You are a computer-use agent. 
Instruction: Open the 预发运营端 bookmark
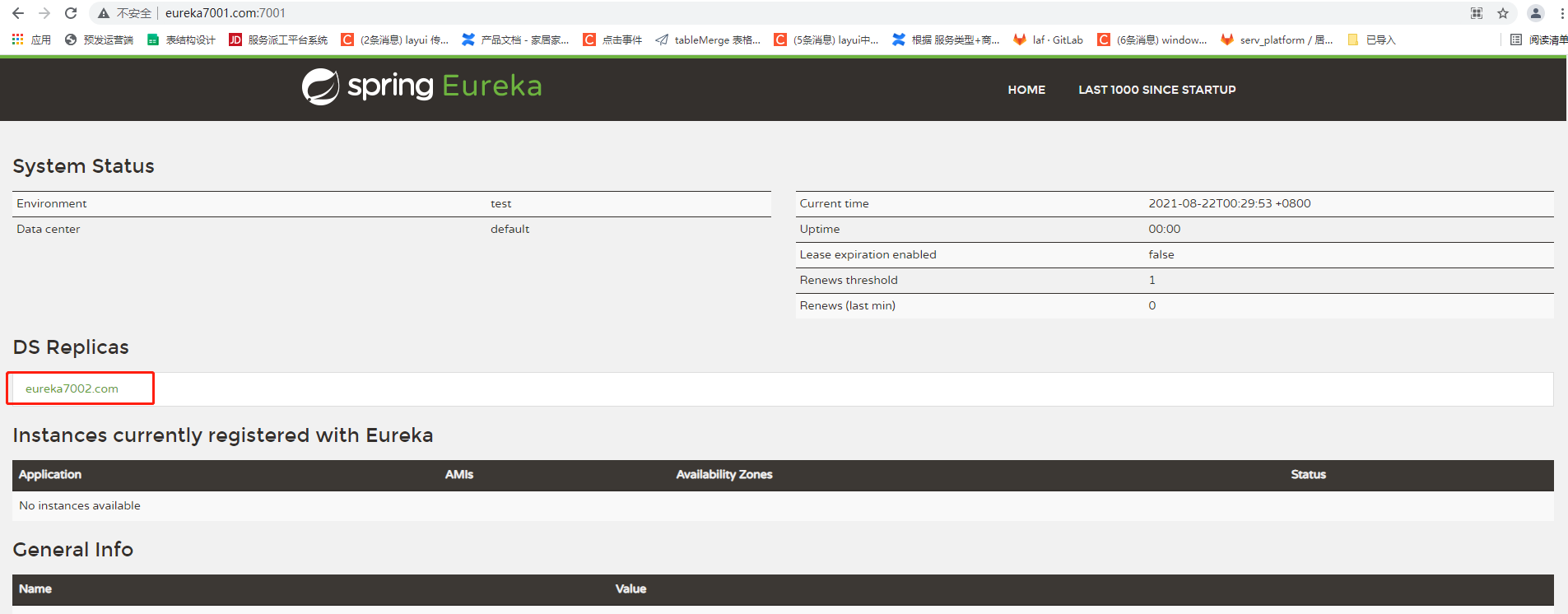click(x=99, y=40)
